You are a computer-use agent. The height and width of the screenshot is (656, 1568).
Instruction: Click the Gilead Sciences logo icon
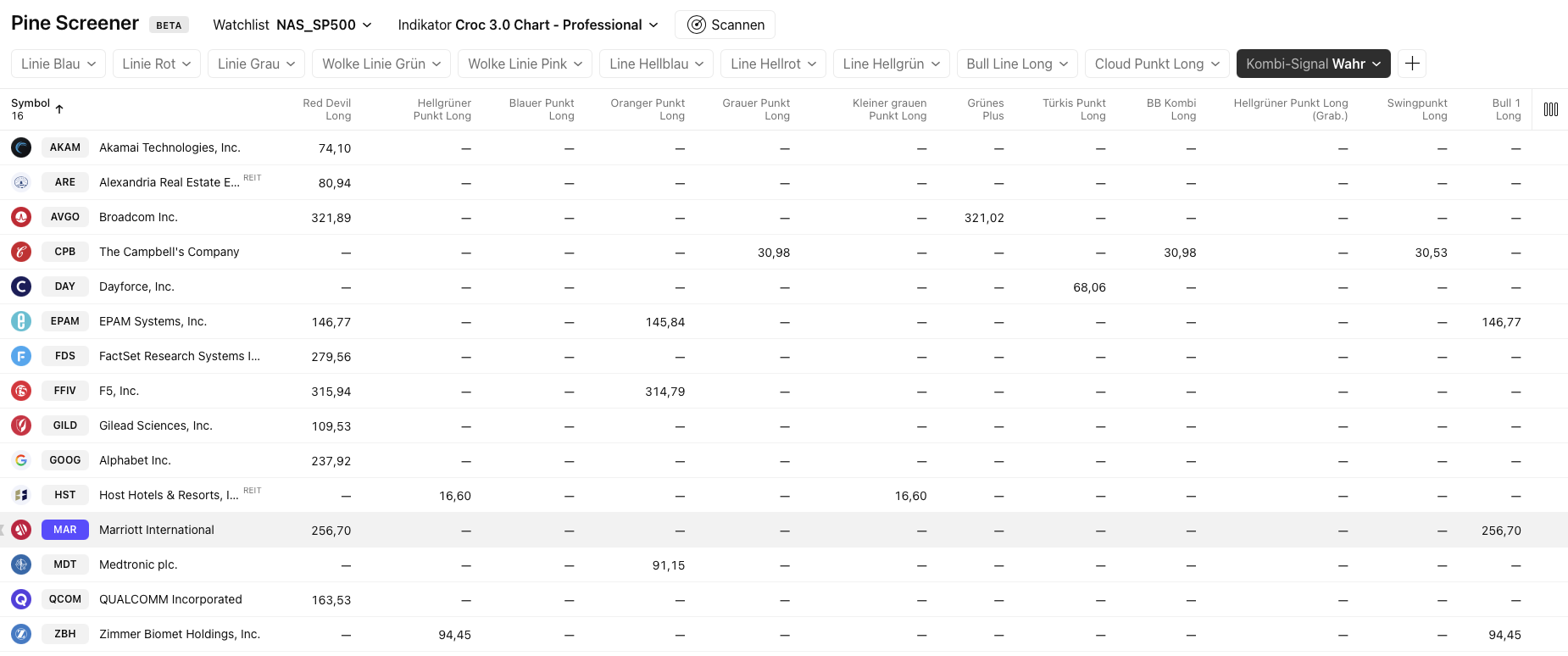pos(21,425)
